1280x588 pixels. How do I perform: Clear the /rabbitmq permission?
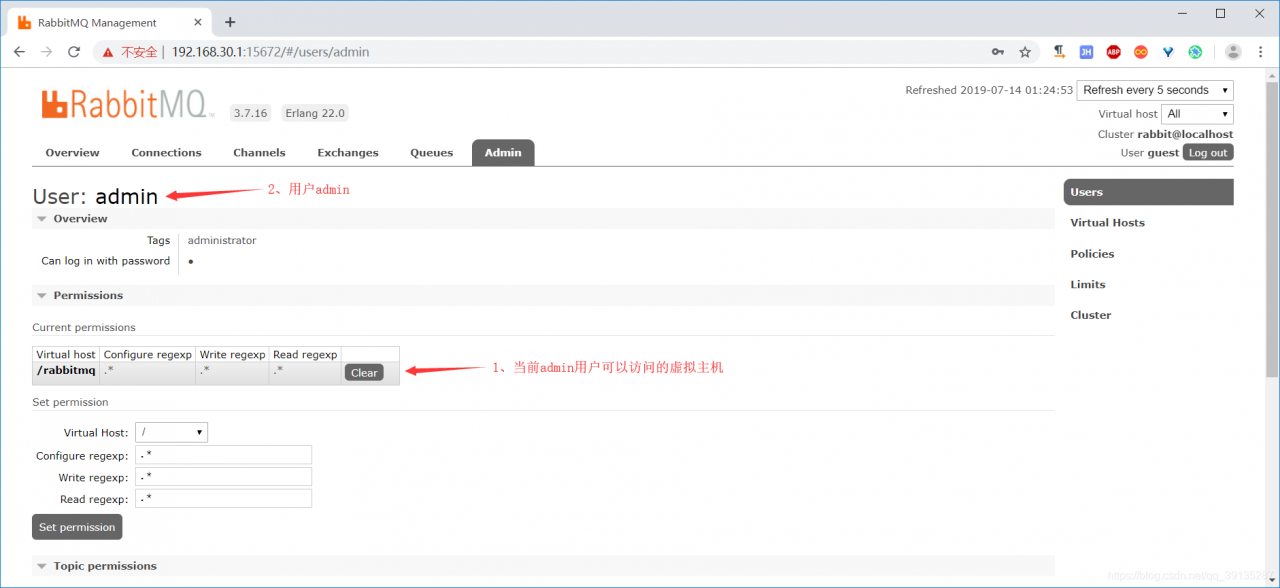point(364,373)
